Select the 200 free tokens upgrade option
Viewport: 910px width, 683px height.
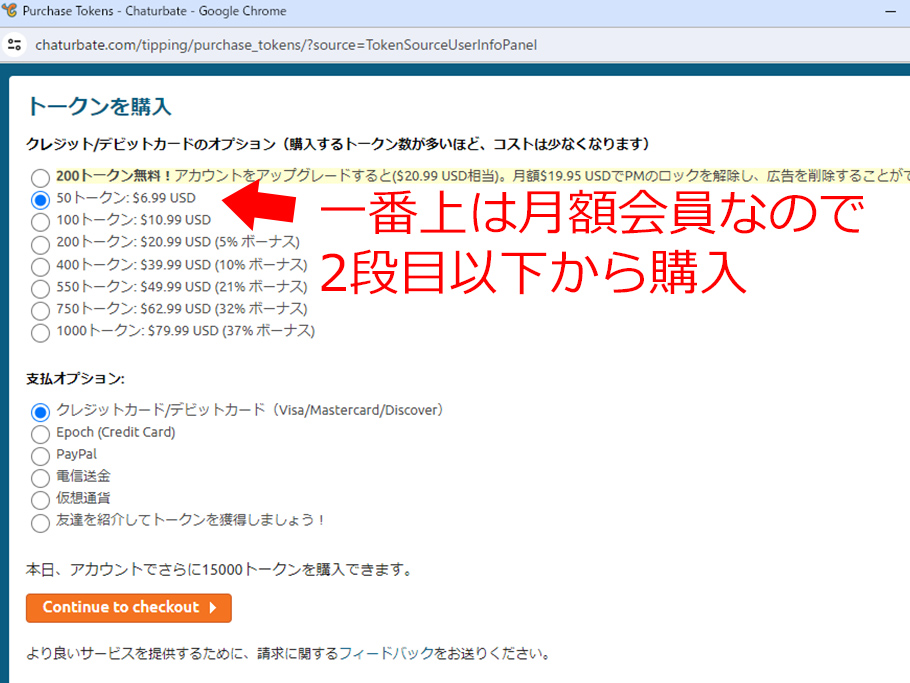point(40,177)
